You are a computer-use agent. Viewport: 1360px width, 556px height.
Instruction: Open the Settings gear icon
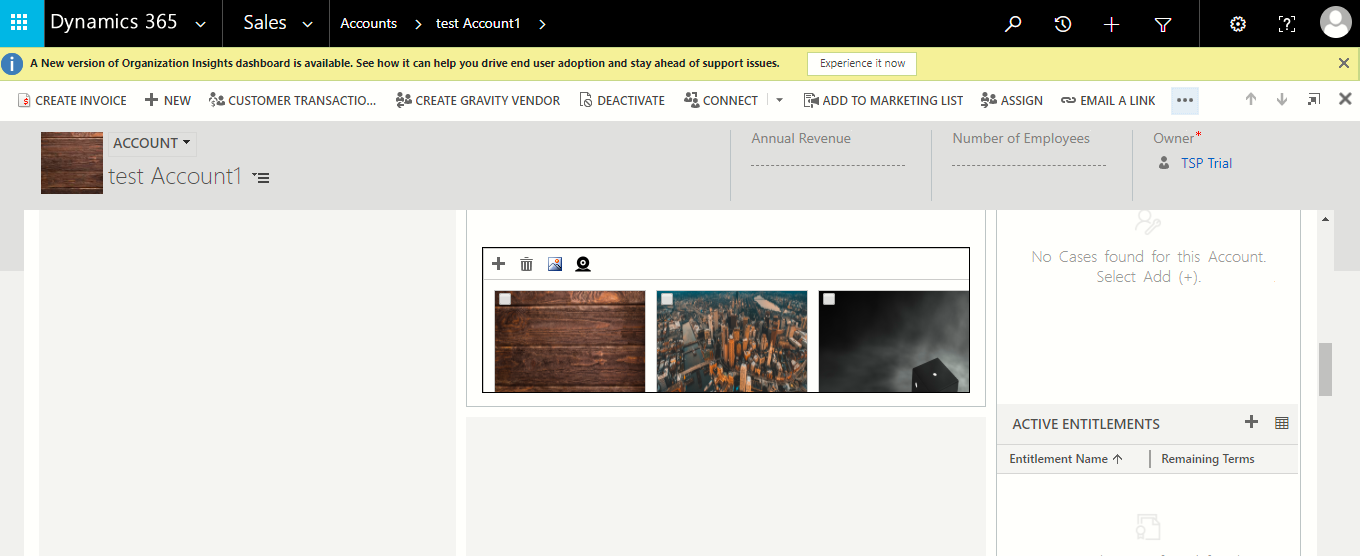click(x=1237, y=24)
